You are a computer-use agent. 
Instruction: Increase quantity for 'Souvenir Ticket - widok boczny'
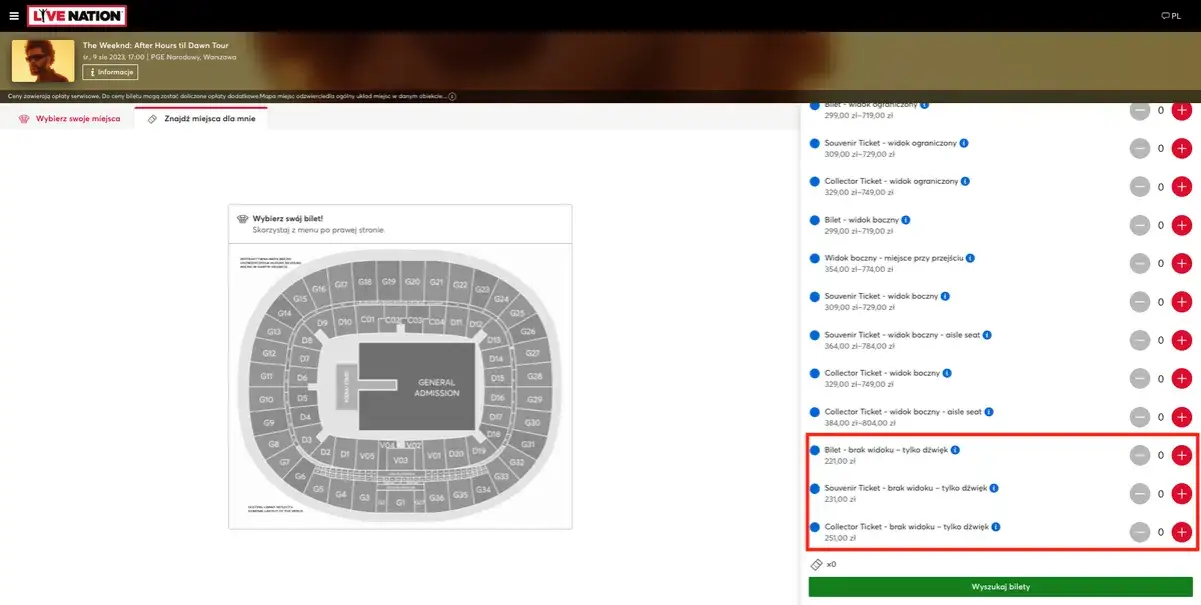(1180, 301)
